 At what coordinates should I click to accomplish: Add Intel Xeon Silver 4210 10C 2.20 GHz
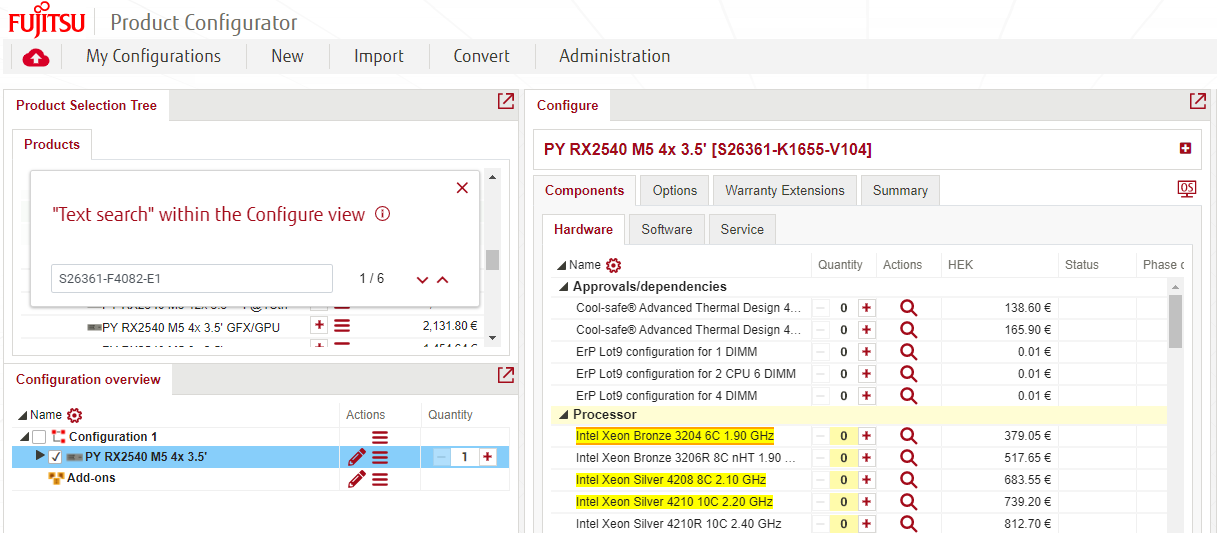click(x=867, y=502)
